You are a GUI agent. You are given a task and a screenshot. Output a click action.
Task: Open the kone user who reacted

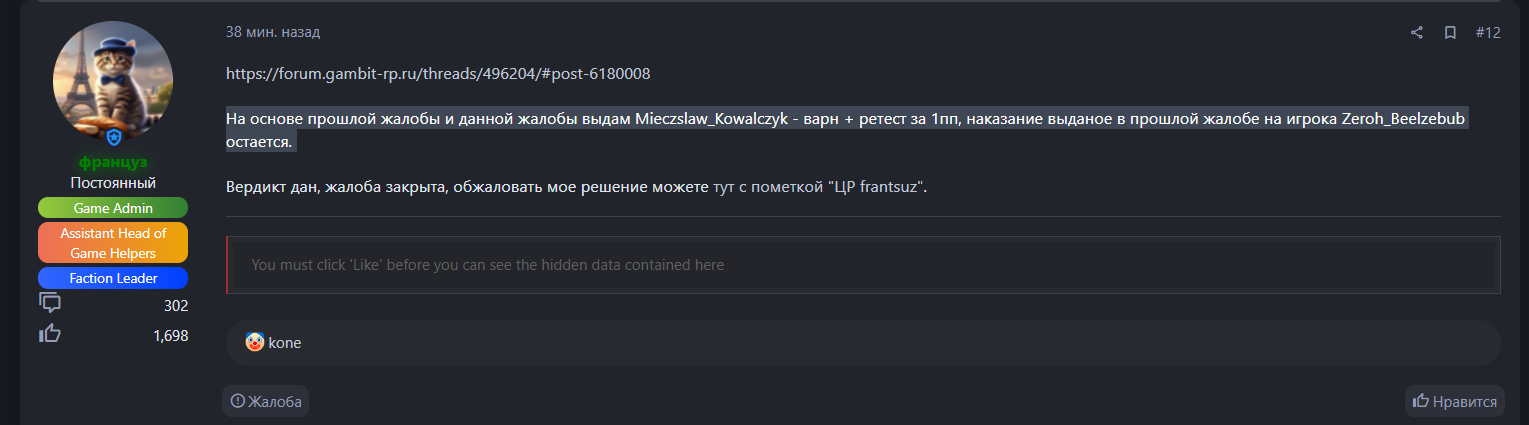tap(285, 343)
